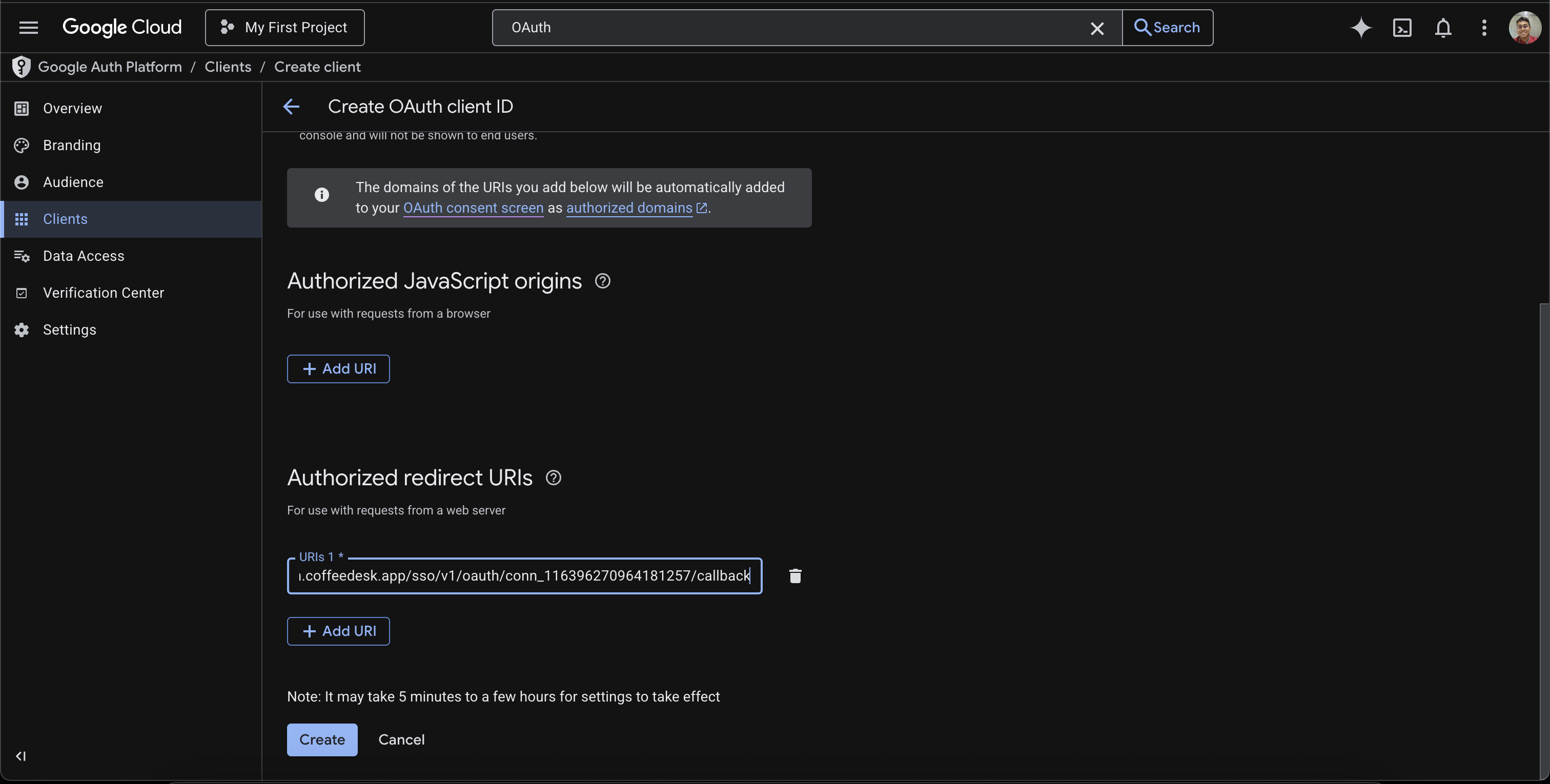The height and width of the screenshot is (784, 1550).
Task: Click the Google Cloud logo
Action: 121,27
